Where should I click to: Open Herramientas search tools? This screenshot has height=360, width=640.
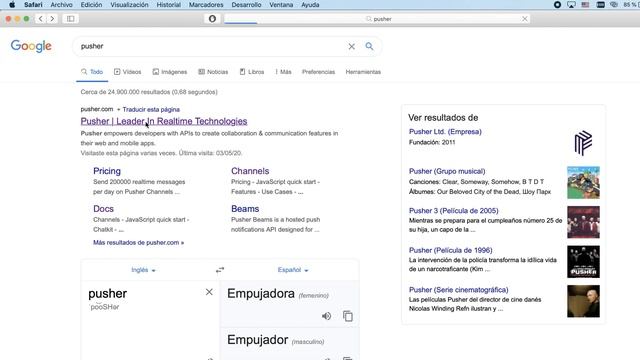(363, 72)
